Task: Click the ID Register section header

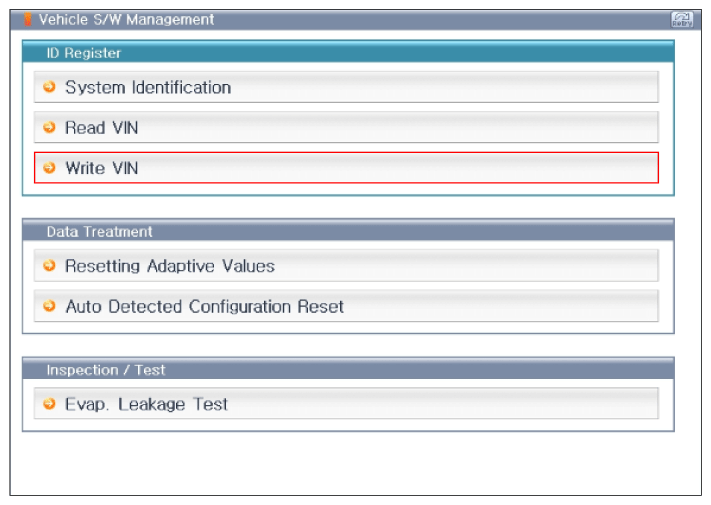Action: point(348,52)
